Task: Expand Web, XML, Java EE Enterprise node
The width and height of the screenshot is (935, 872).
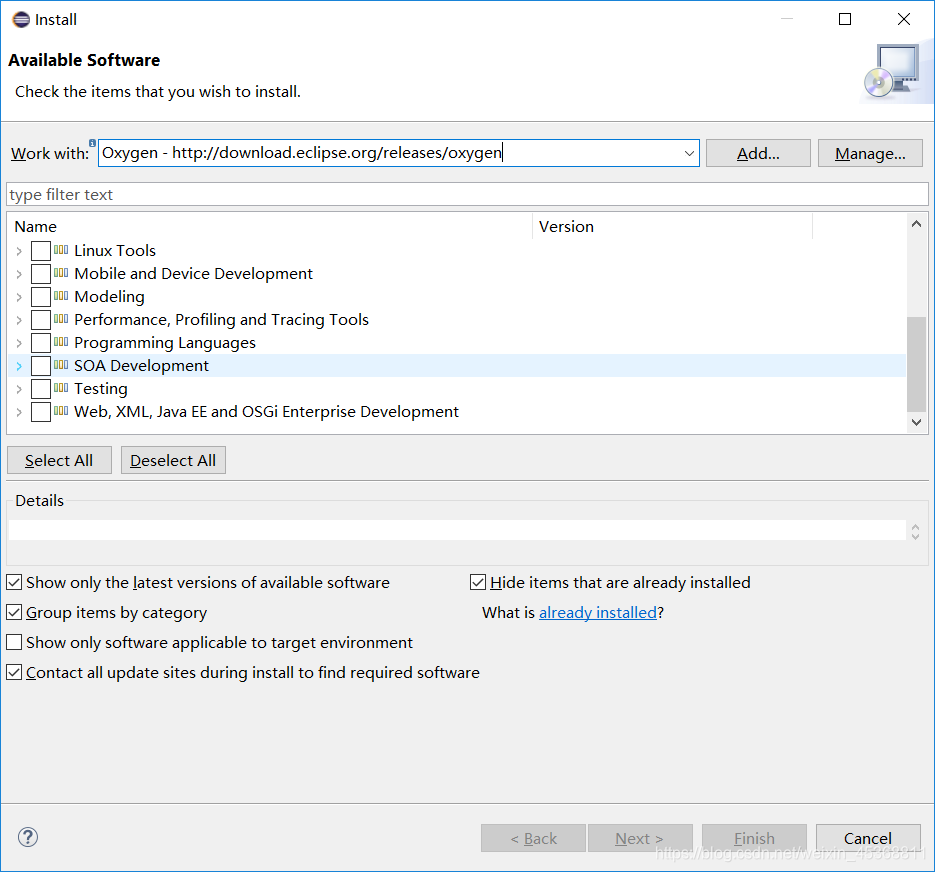Action: (x=19, y=412)
